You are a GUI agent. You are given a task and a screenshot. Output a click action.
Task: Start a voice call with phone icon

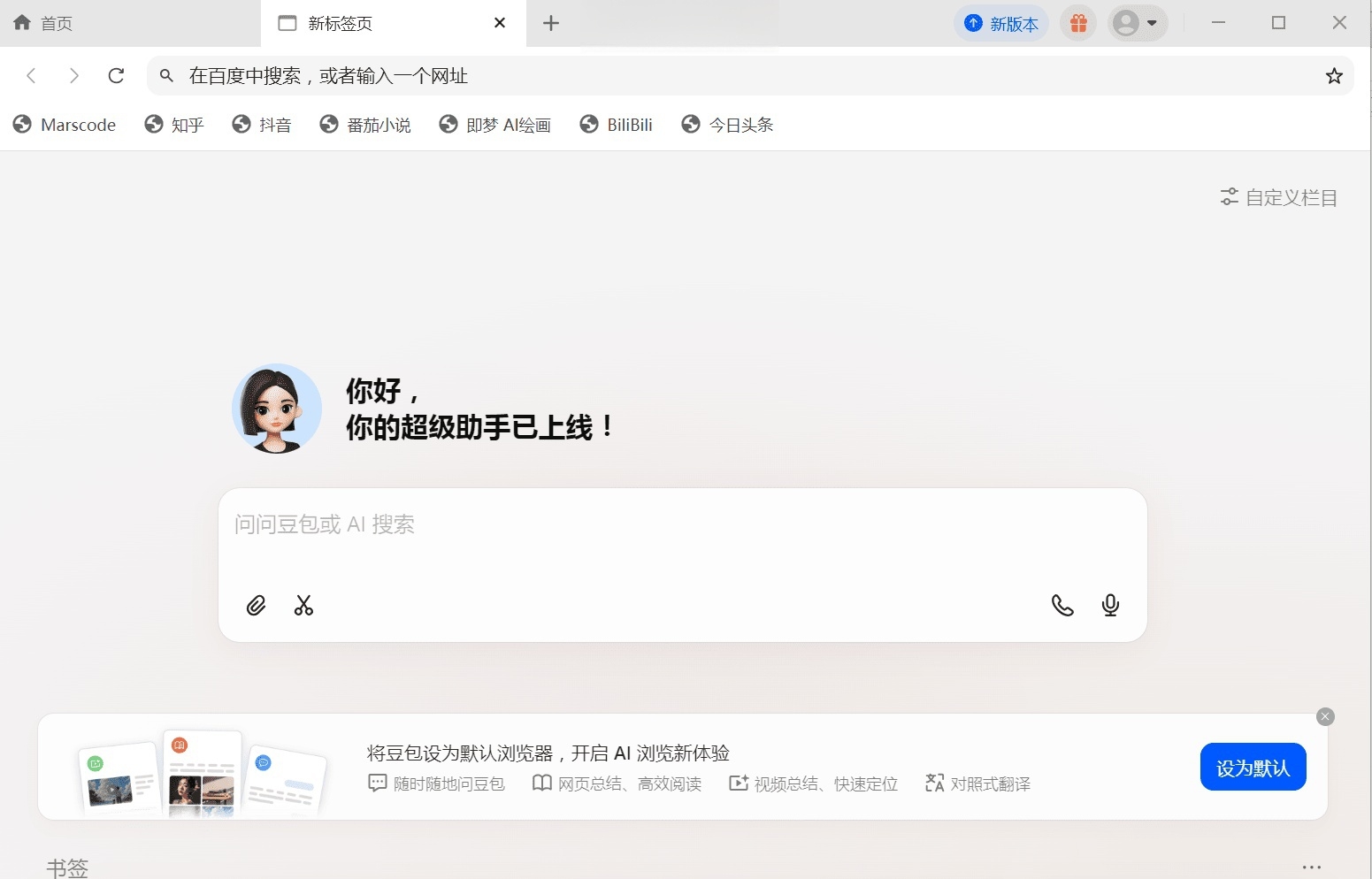pos(1062,606)
